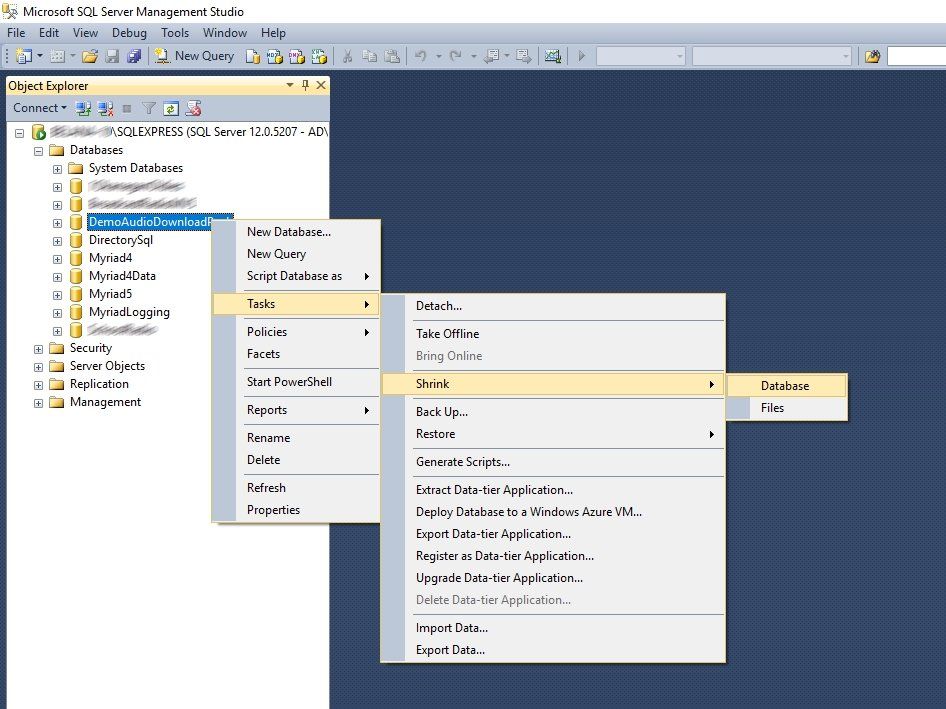Image resolution: width=946 pixels, height=709 pixels.
Task: Click the Find search input field
Action: [916, 56]
